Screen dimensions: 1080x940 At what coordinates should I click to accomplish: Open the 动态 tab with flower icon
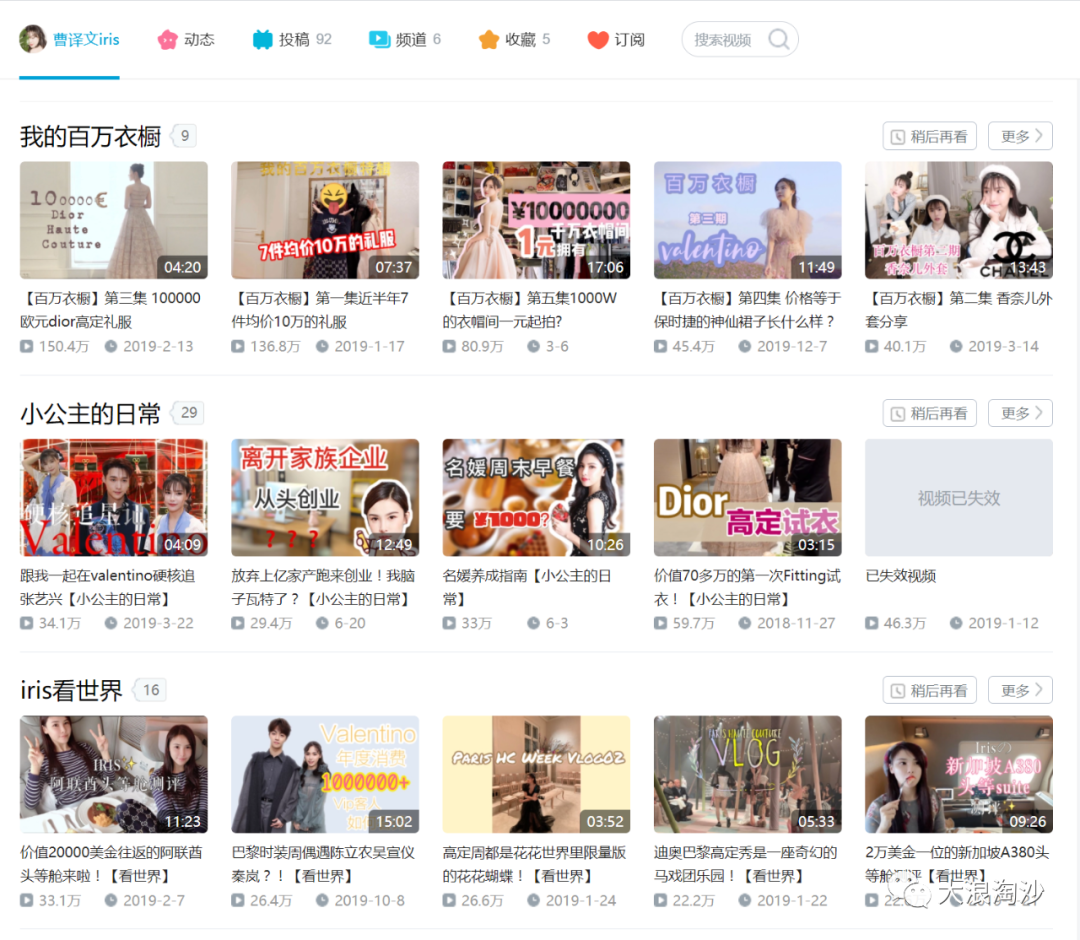click(x=186, y=40)
